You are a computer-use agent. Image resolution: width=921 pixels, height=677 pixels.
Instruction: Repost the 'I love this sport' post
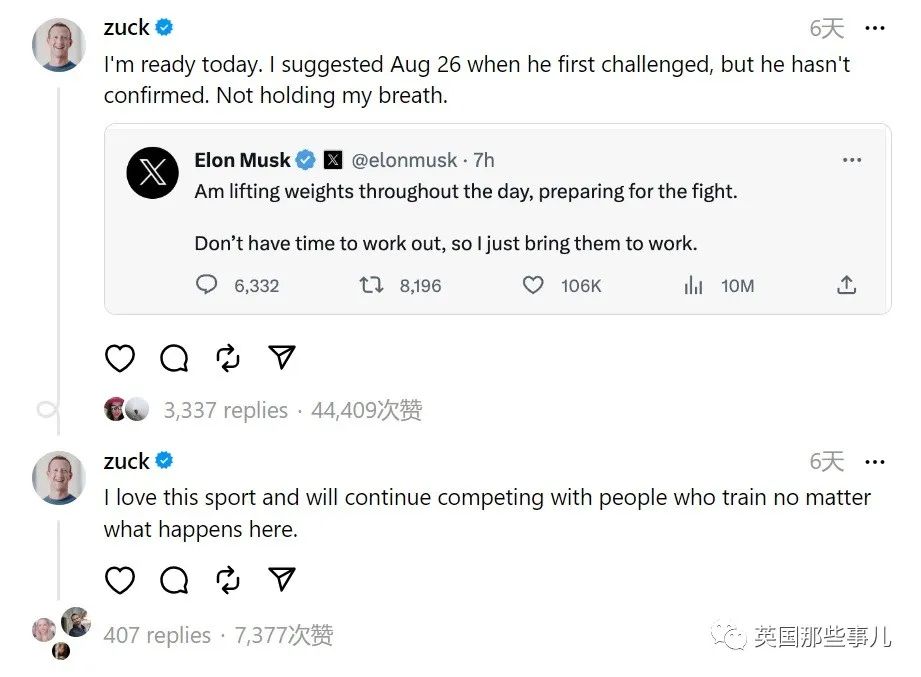228,580
